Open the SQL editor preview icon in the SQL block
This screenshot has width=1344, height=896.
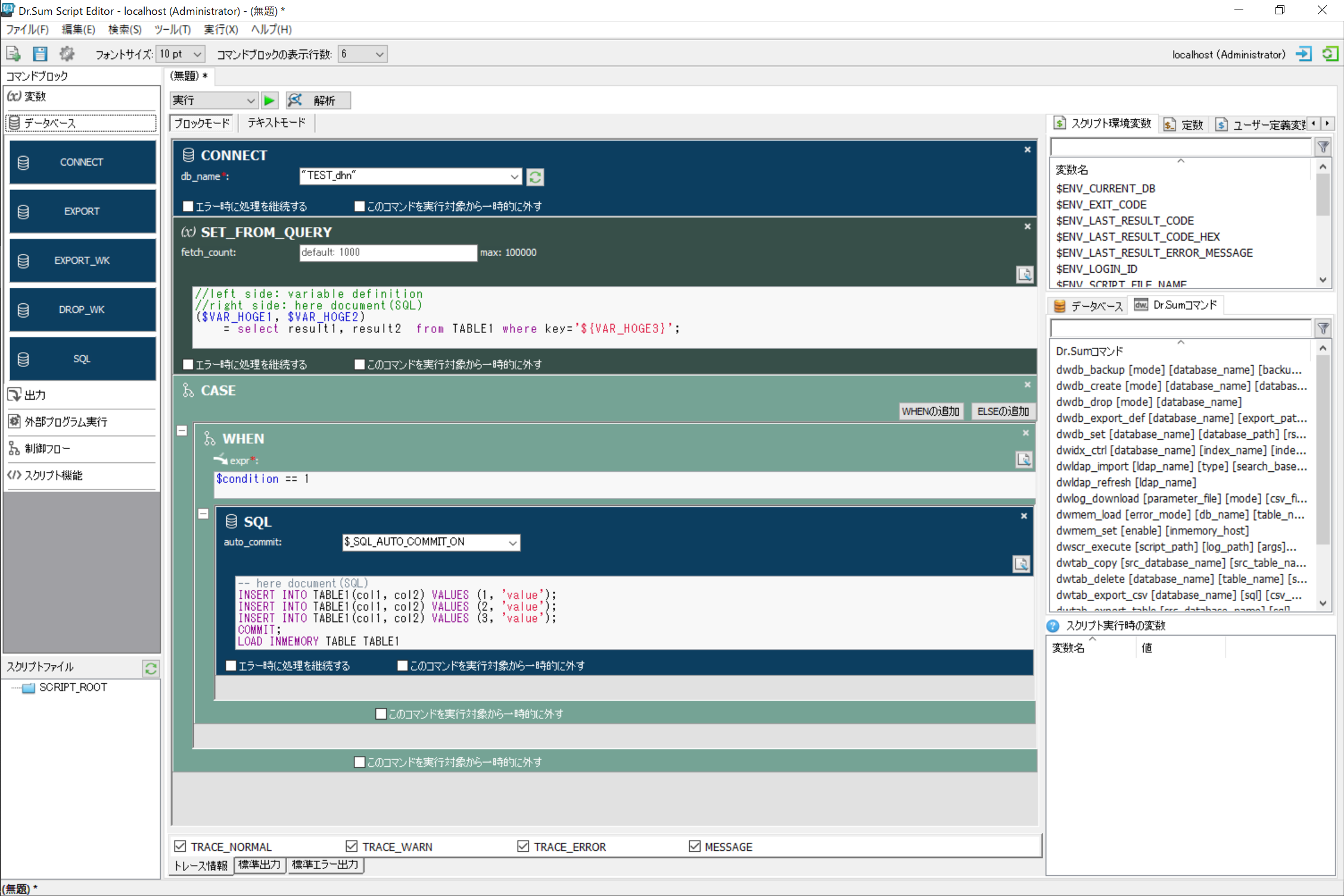1021,564
